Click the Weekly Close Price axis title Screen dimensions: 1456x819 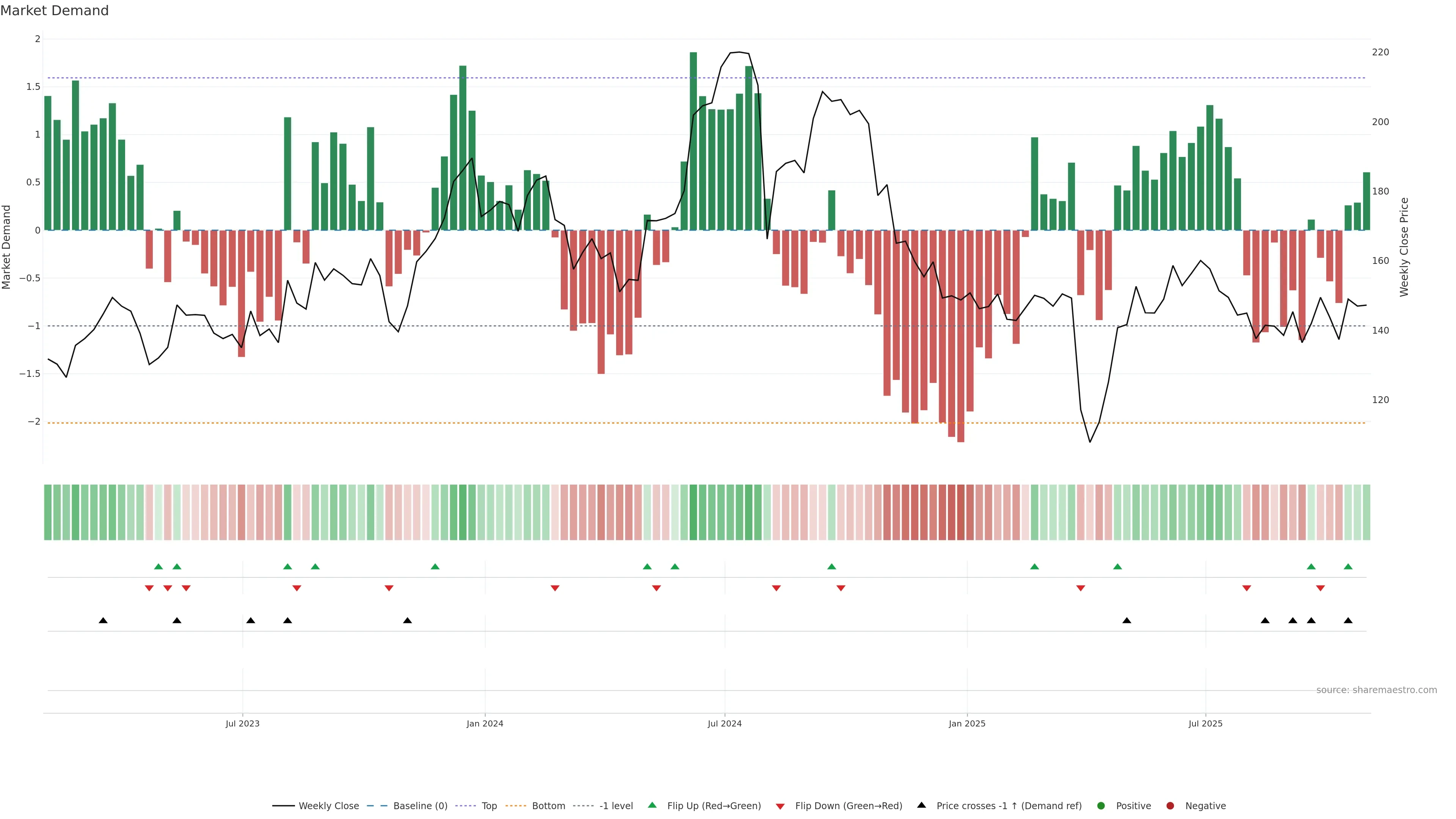(1404, 247)
